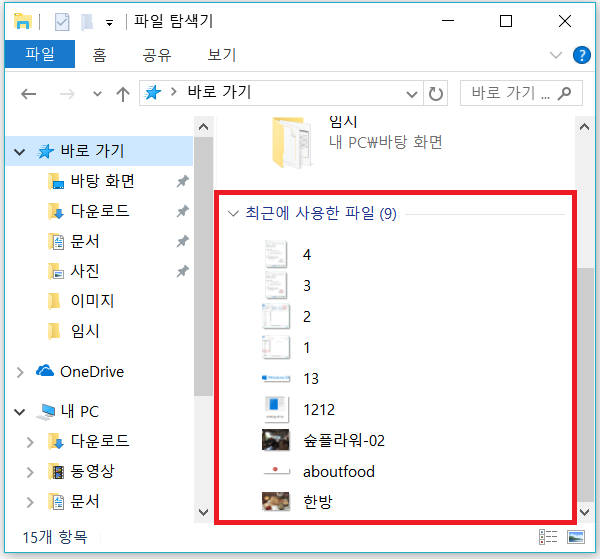Open the address bar history dropdown

(412, 94)
